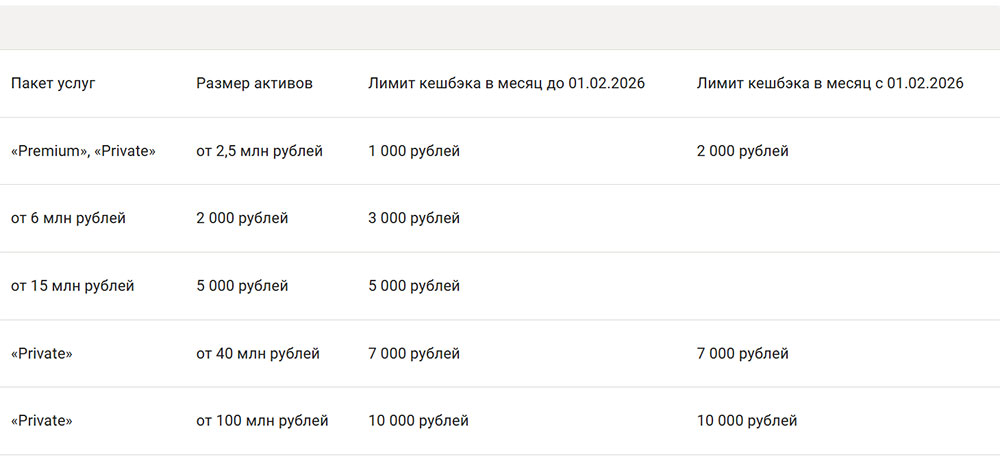This screenshot has height=464, width=1000.
Task: Select the «Premium», «Private» package cell
Action: [83, 151]
